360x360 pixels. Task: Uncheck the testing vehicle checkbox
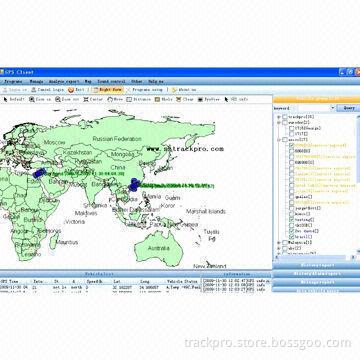coord(292,220)
